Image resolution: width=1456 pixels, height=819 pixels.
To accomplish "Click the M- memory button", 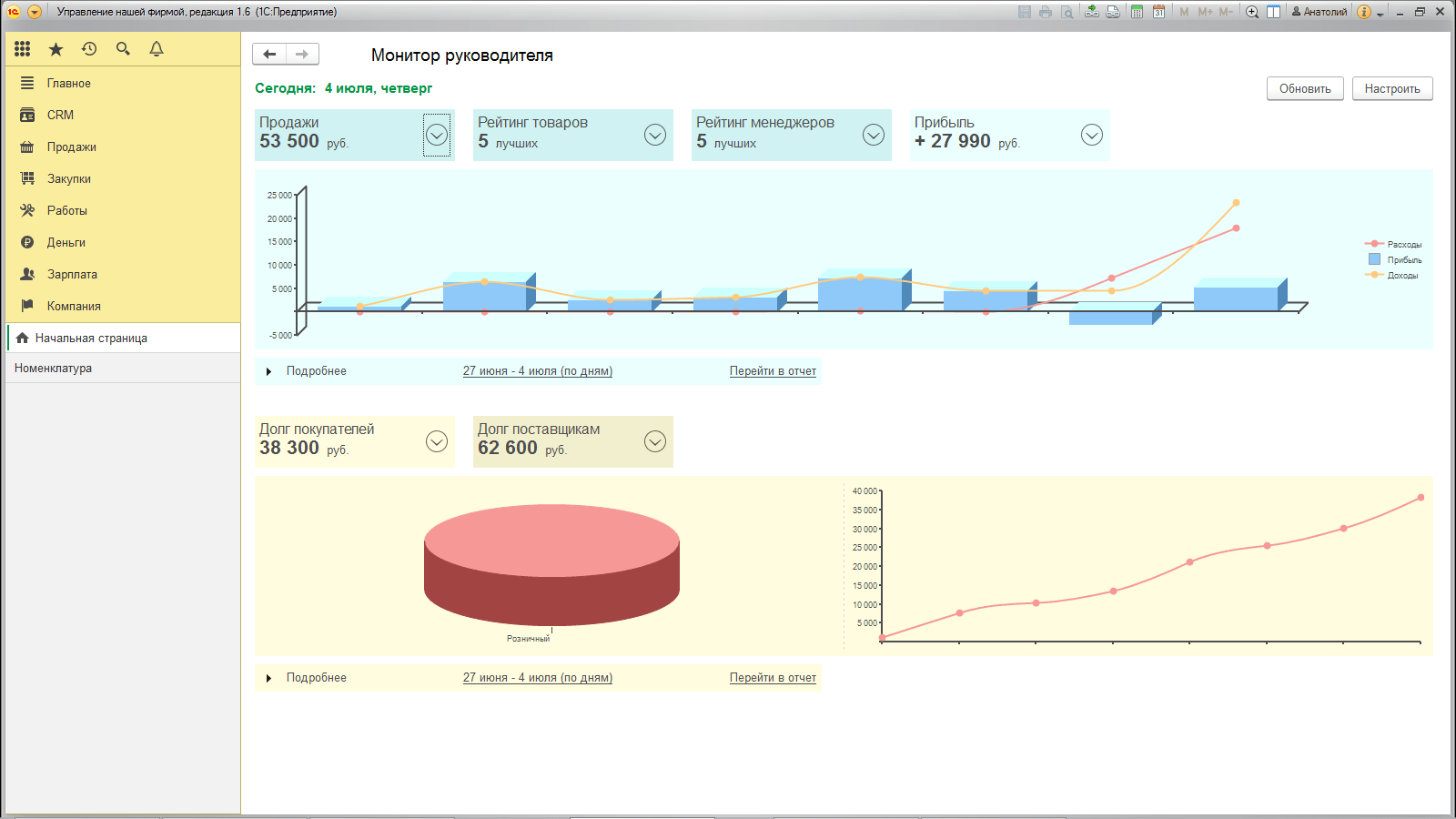I will click(x=1226, y=12).
